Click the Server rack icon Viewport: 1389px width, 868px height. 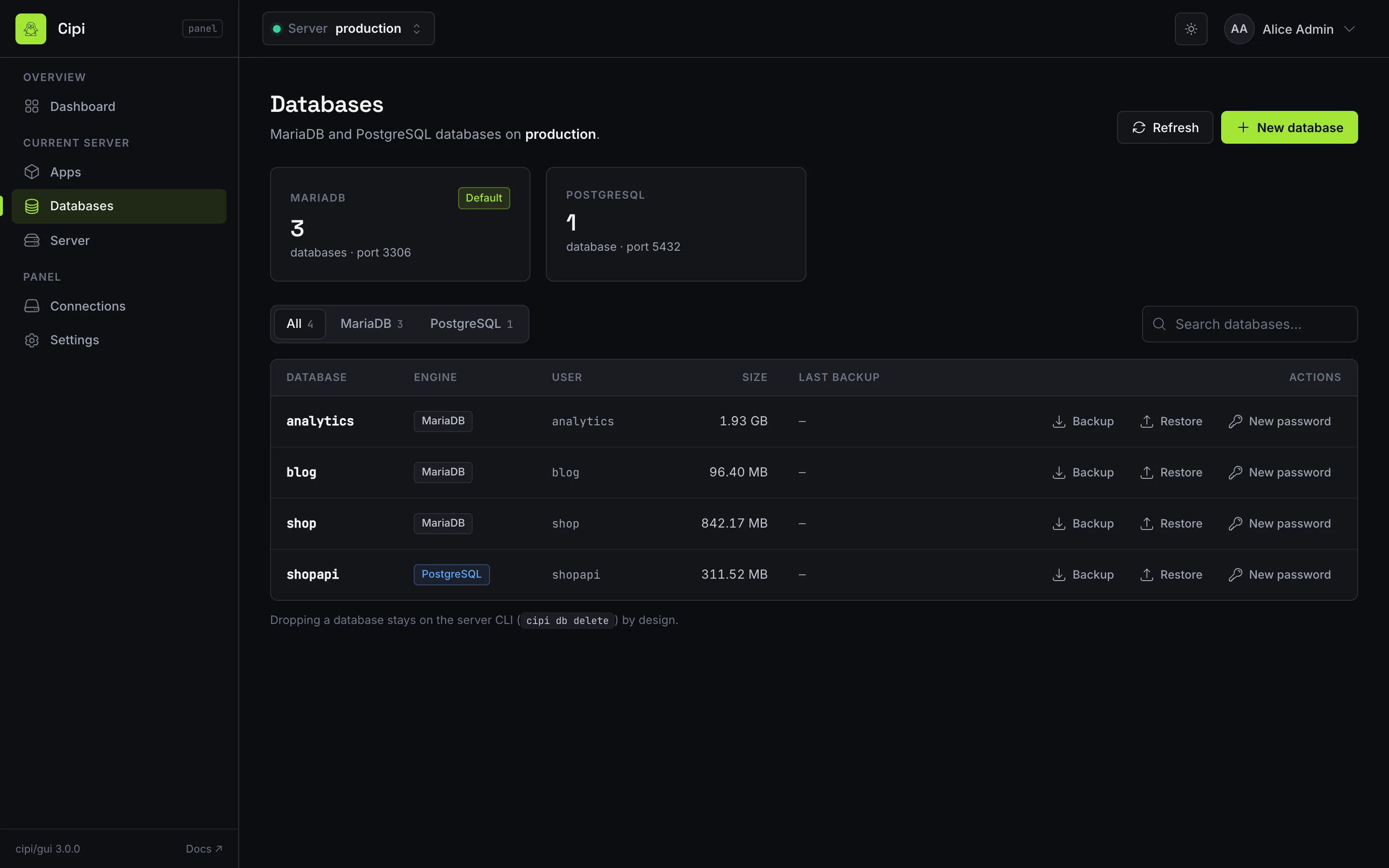click(31, 241)
